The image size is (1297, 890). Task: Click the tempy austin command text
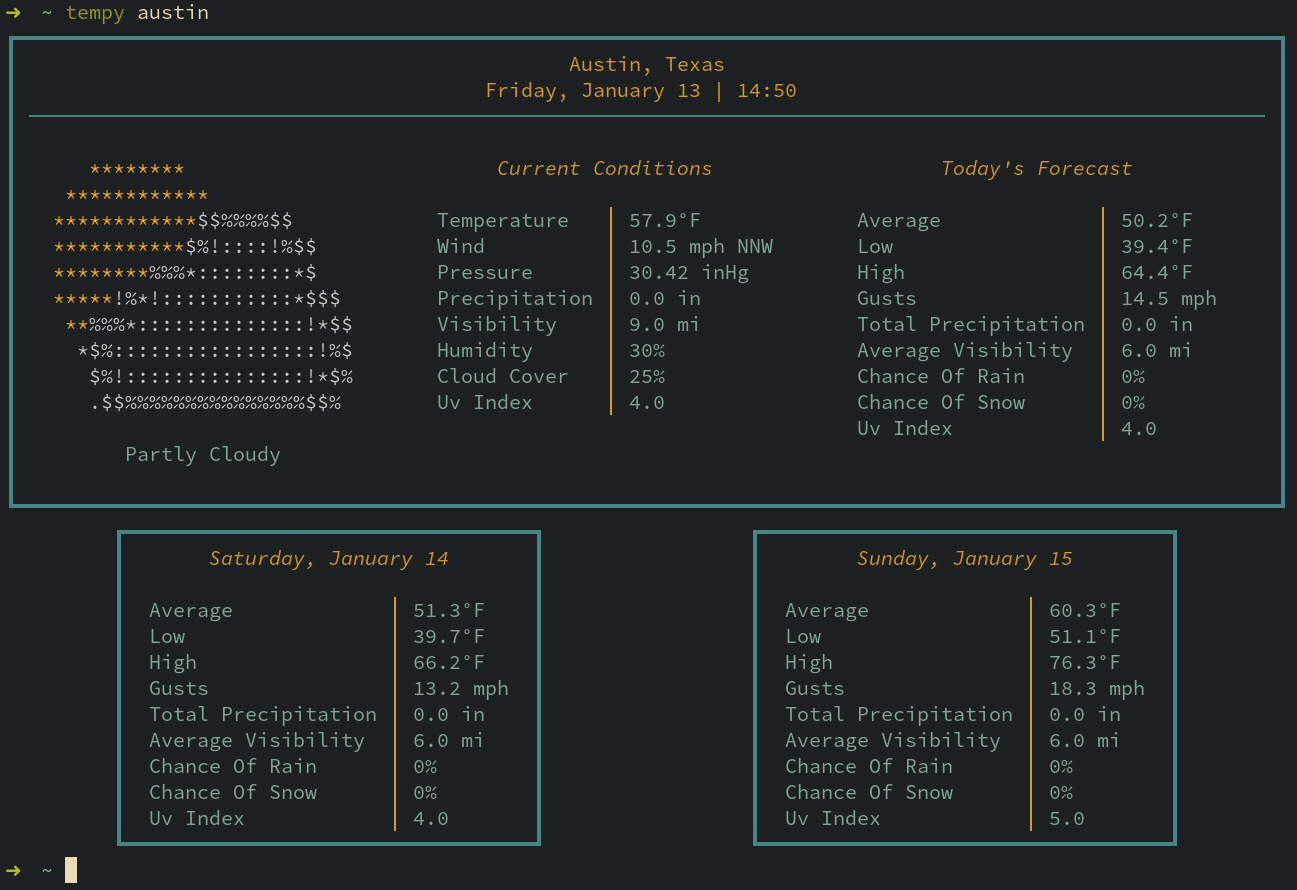pyautogui.click(x=137, y=13)
